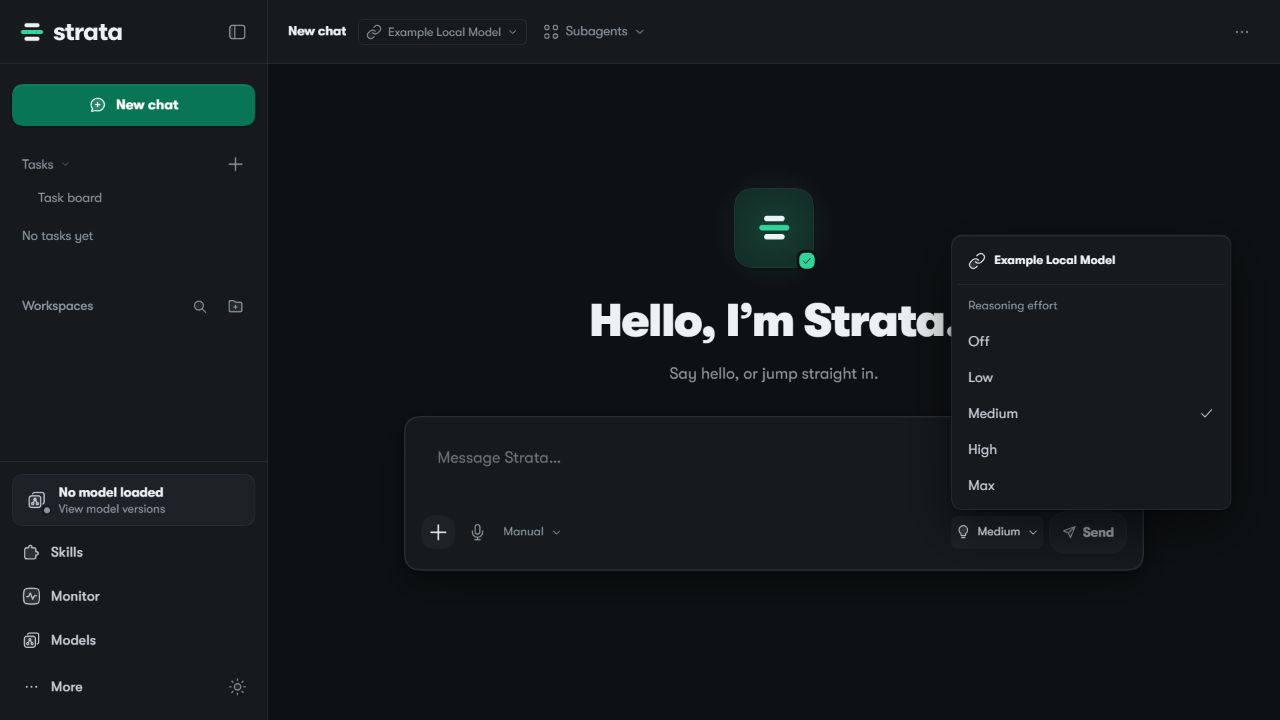Collapse the Tasks section chevron
Viewport: 1280px width, 720px height.
coord(66,164)
